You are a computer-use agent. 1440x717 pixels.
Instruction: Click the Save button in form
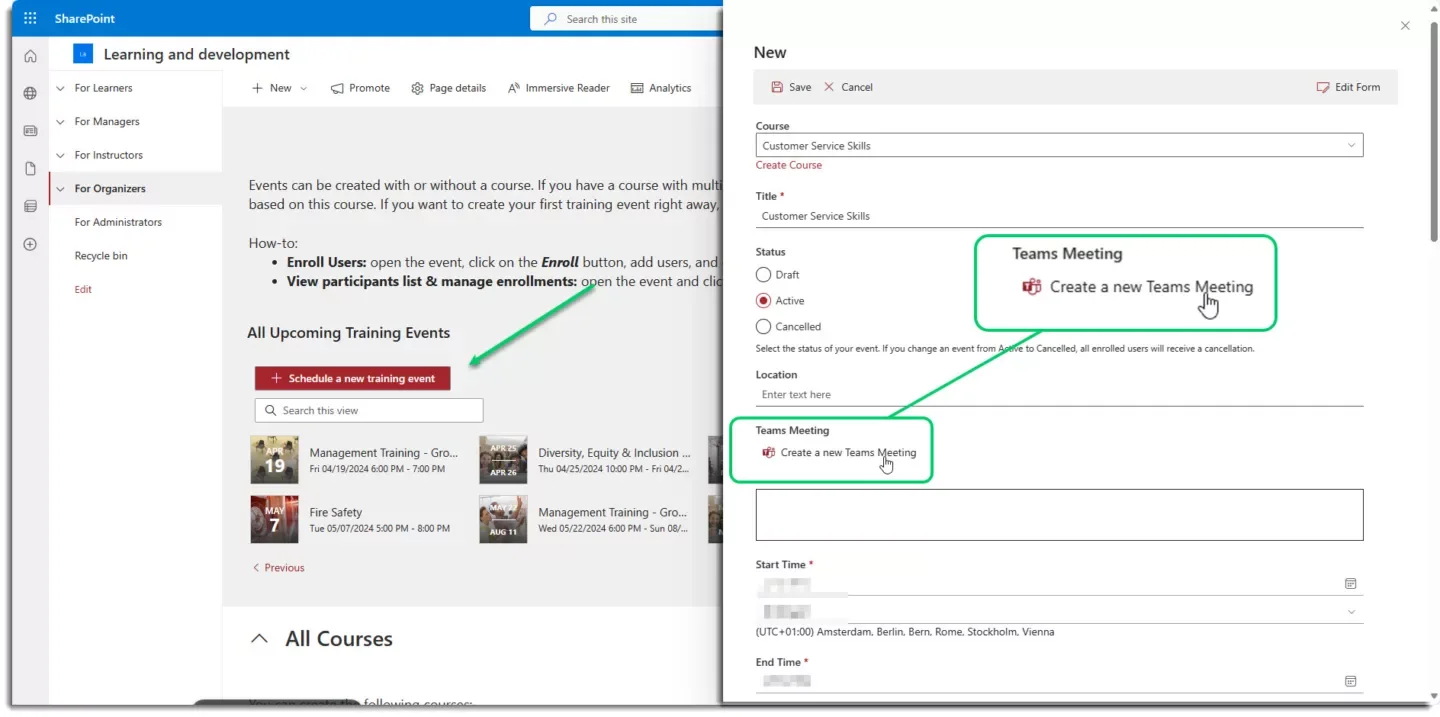point(790,87)
